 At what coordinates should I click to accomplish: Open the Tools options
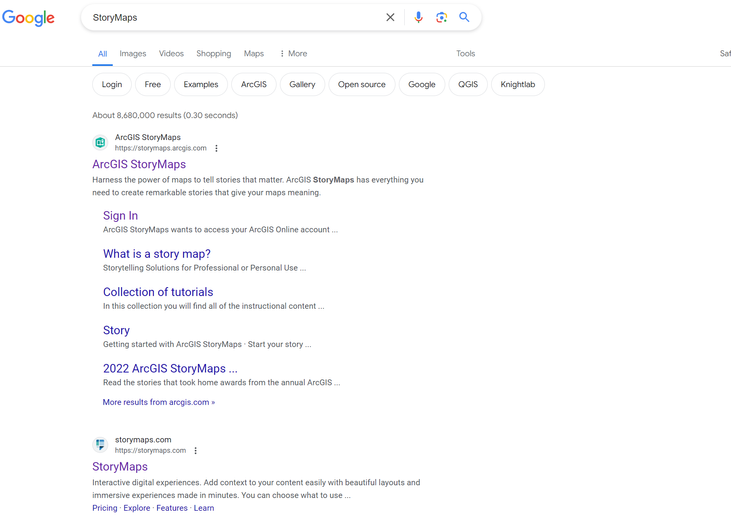coord(465,54)
